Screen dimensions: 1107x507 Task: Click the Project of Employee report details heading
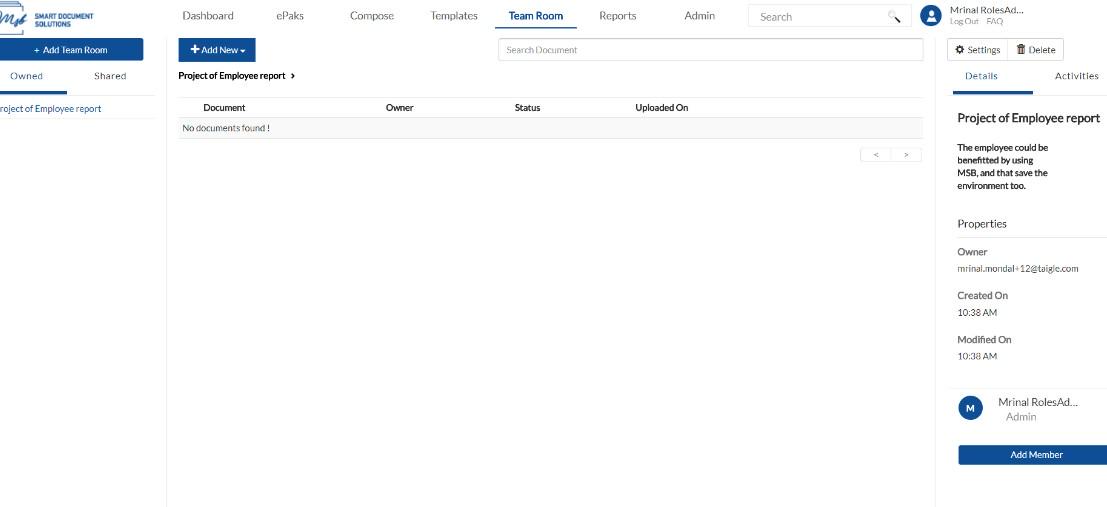point(1029,118)
